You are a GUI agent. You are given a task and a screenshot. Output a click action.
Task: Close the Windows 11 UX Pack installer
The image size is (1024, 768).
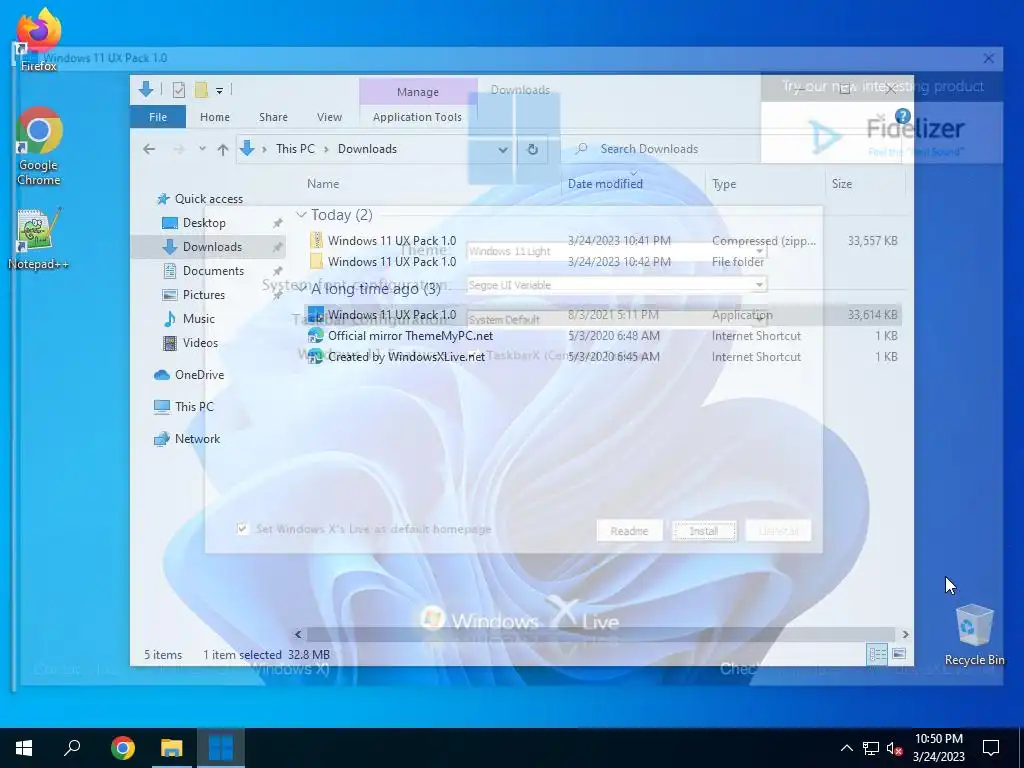coord(989,58)
